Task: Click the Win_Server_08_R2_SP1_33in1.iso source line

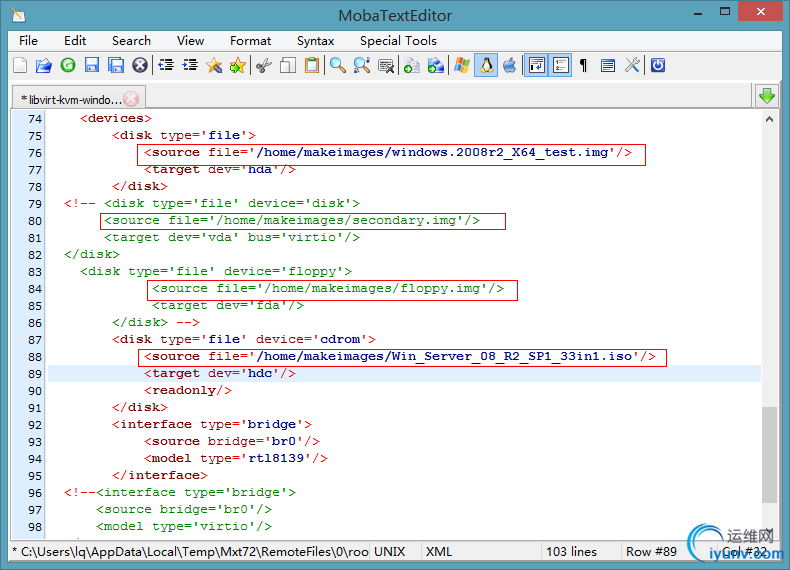Action: pos(400,357)
